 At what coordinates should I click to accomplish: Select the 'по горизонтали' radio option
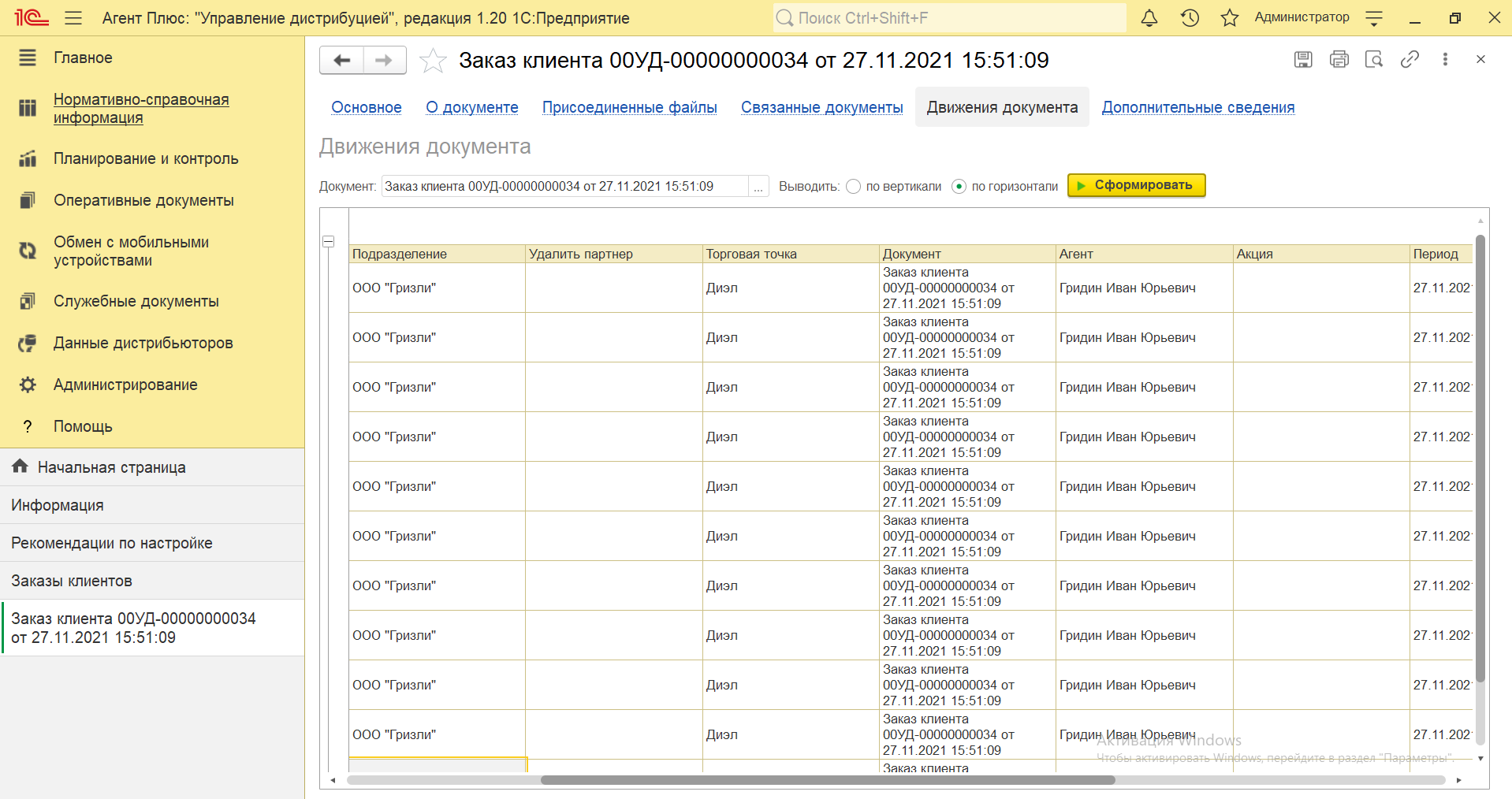(x=959, y=187)
